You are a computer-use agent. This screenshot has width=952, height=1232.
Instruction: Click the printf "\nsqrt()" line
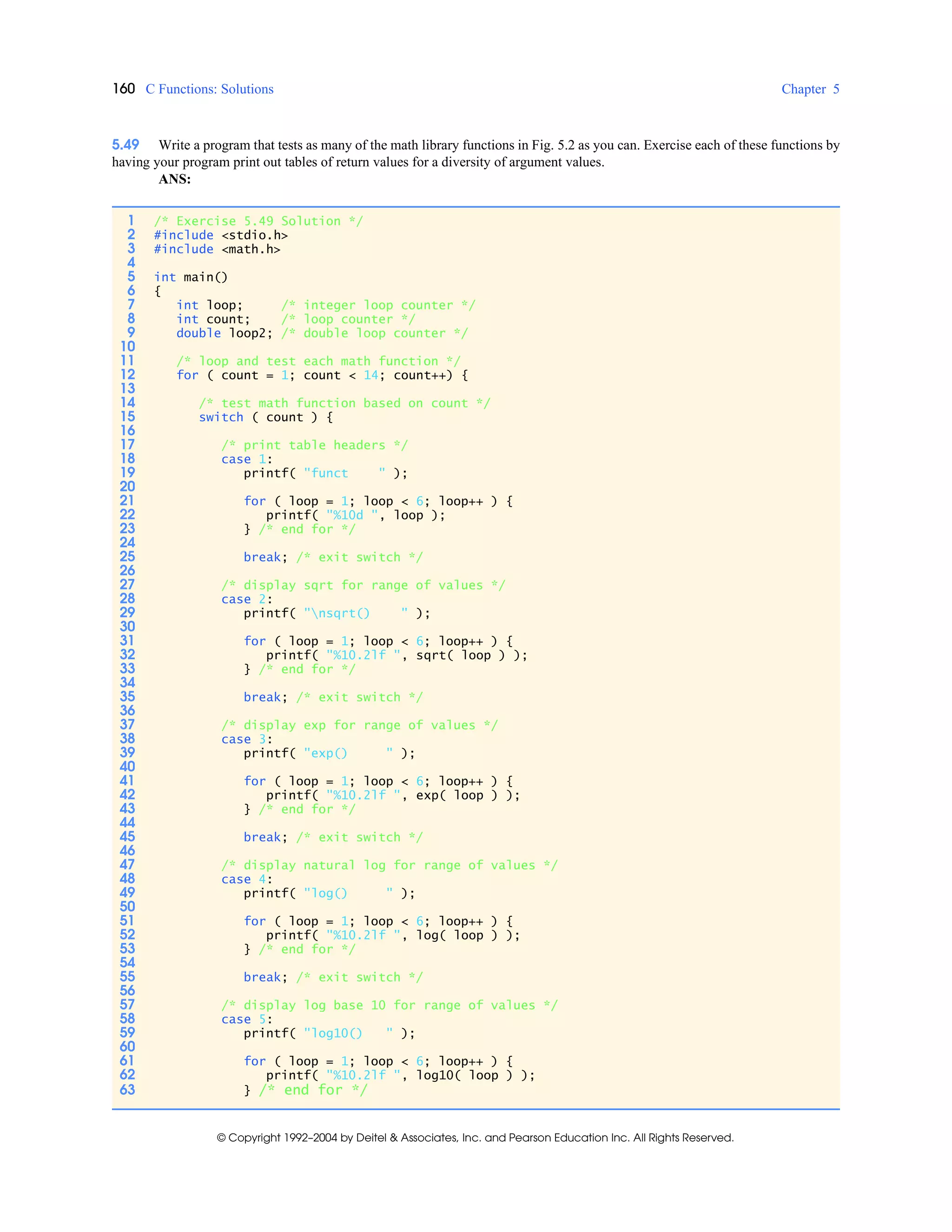pos(337,613)
